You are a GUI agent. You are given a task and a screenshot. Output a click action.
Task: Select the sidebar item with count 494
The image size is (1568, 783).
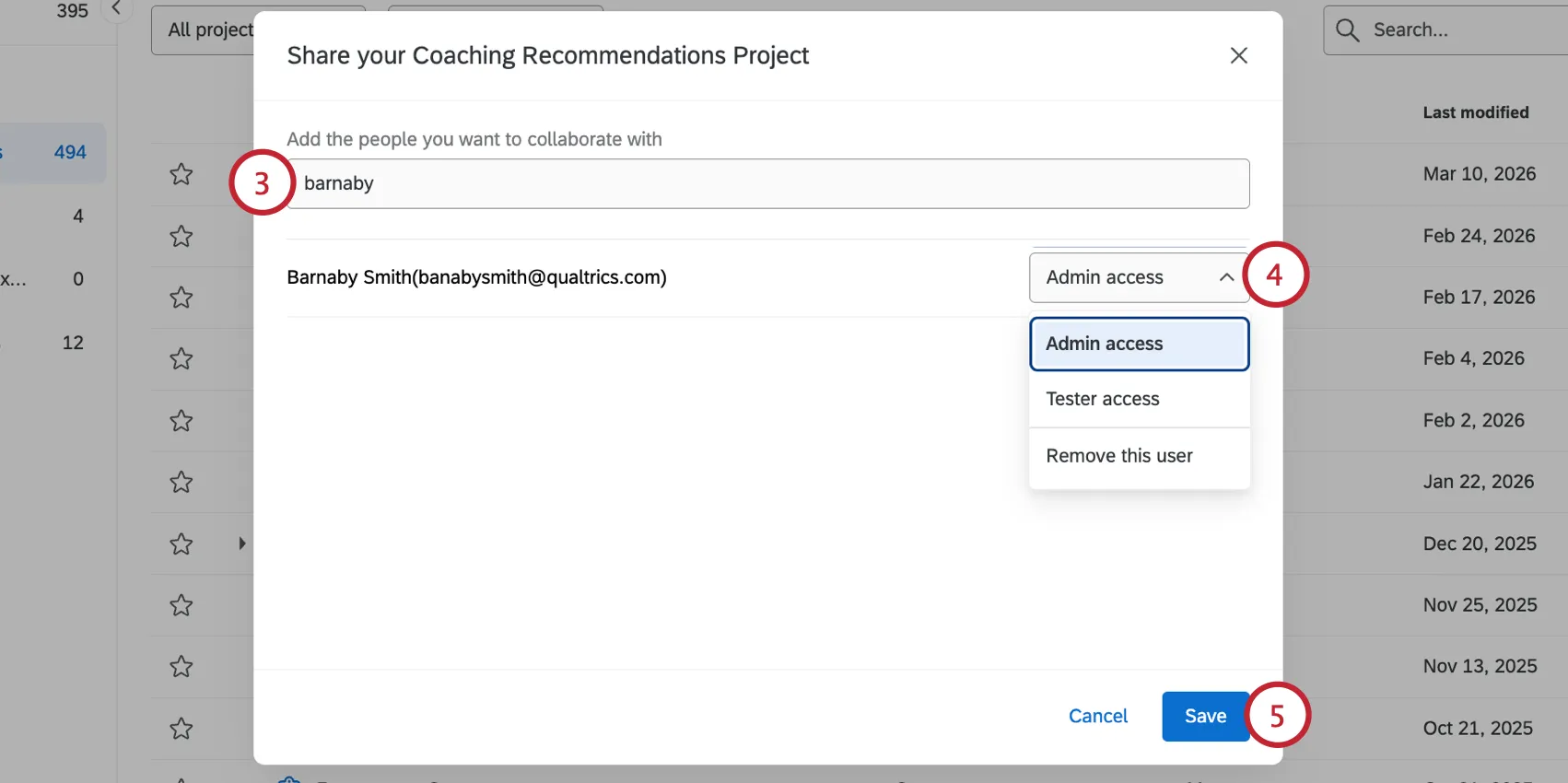click(53, 152)
